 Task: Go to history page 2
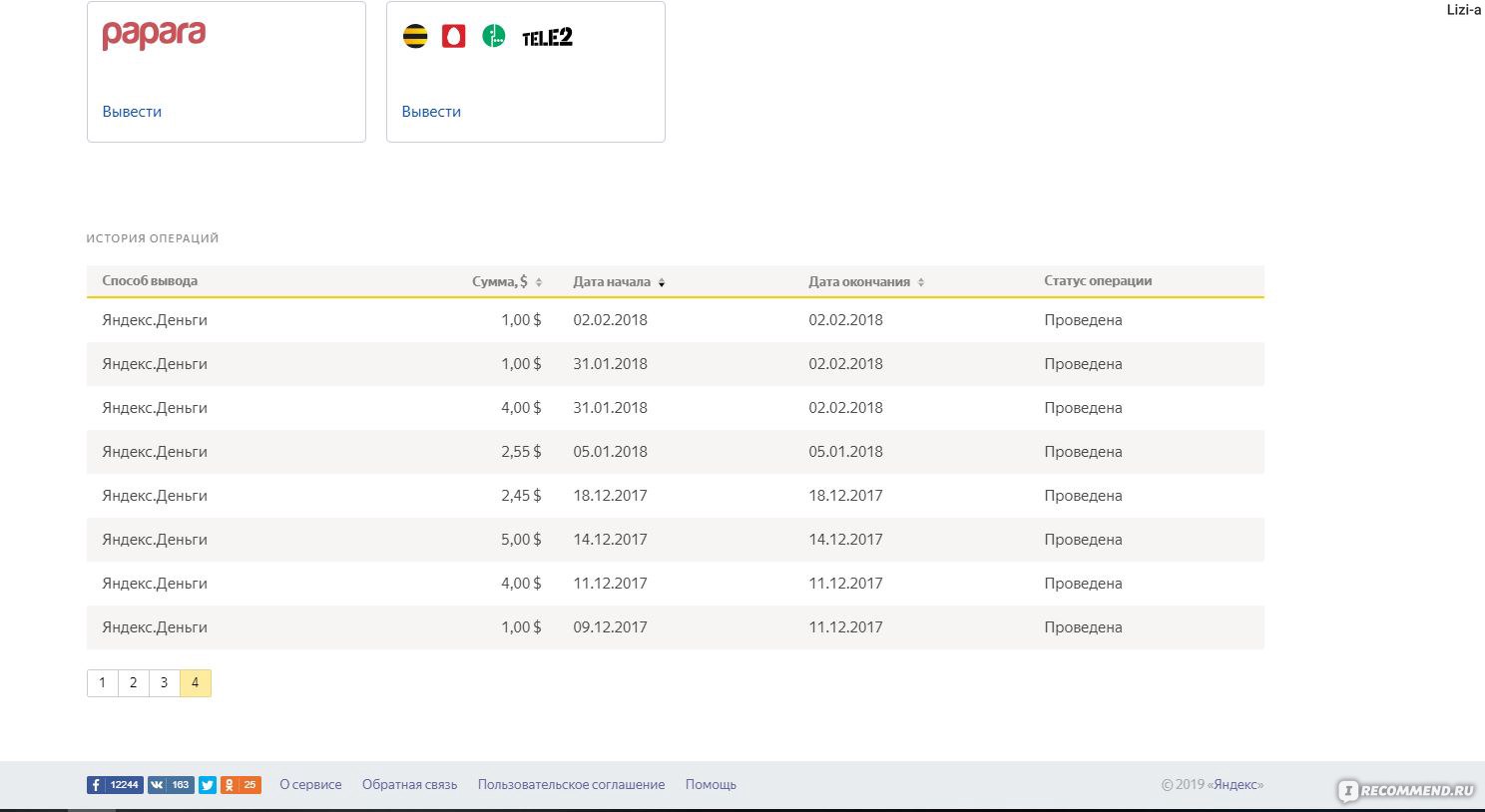[133, 683]
